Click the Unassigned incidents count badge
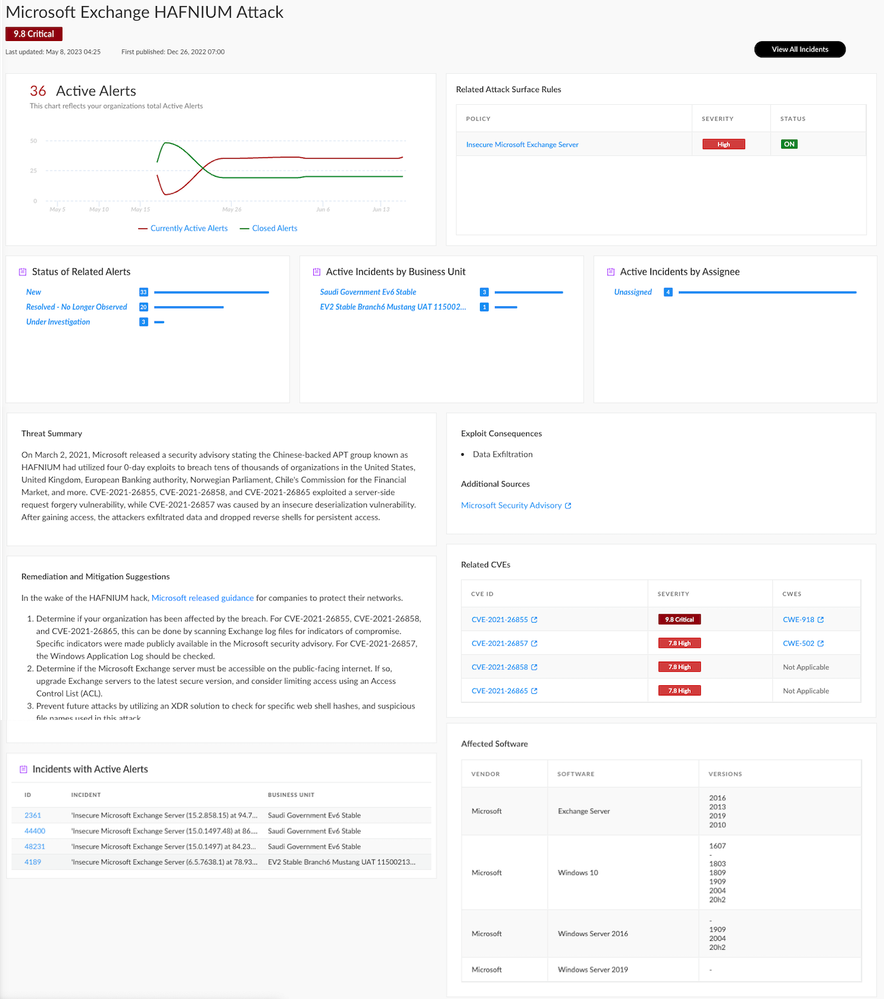This screenshot has width=884, height=999. pyautogui.click(x=668, y=292)
